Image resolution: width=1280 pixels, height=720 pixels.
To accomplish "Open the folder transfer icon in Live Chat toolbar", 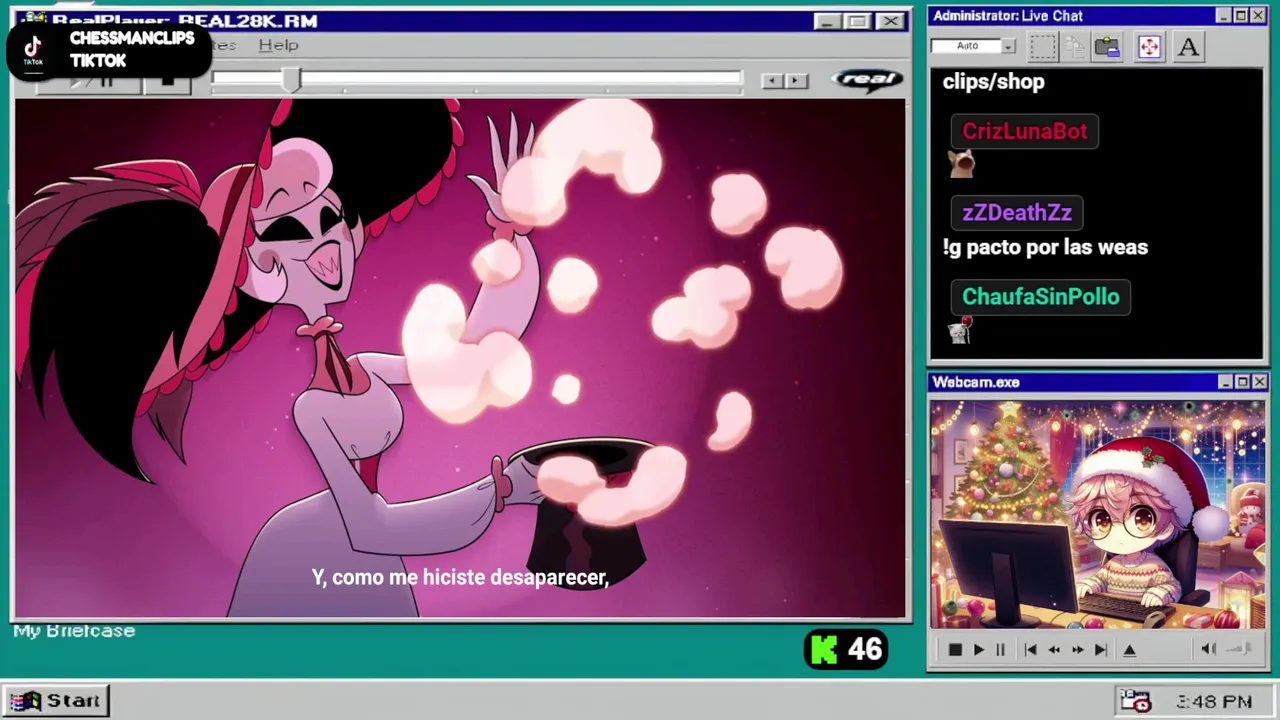I will point(1107,47).
